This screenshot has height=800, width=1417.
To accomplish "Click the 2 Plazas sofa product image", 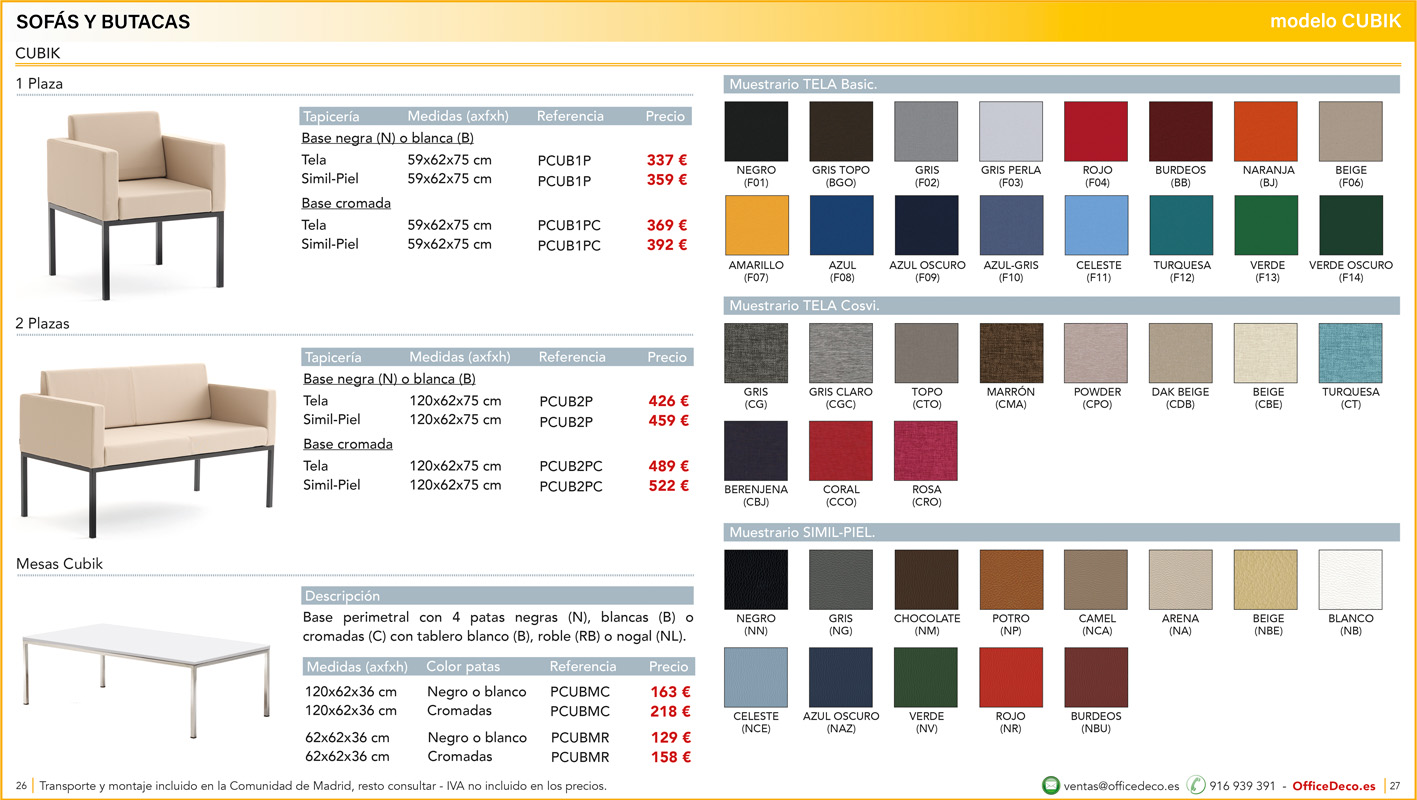I will click(147, 448).
